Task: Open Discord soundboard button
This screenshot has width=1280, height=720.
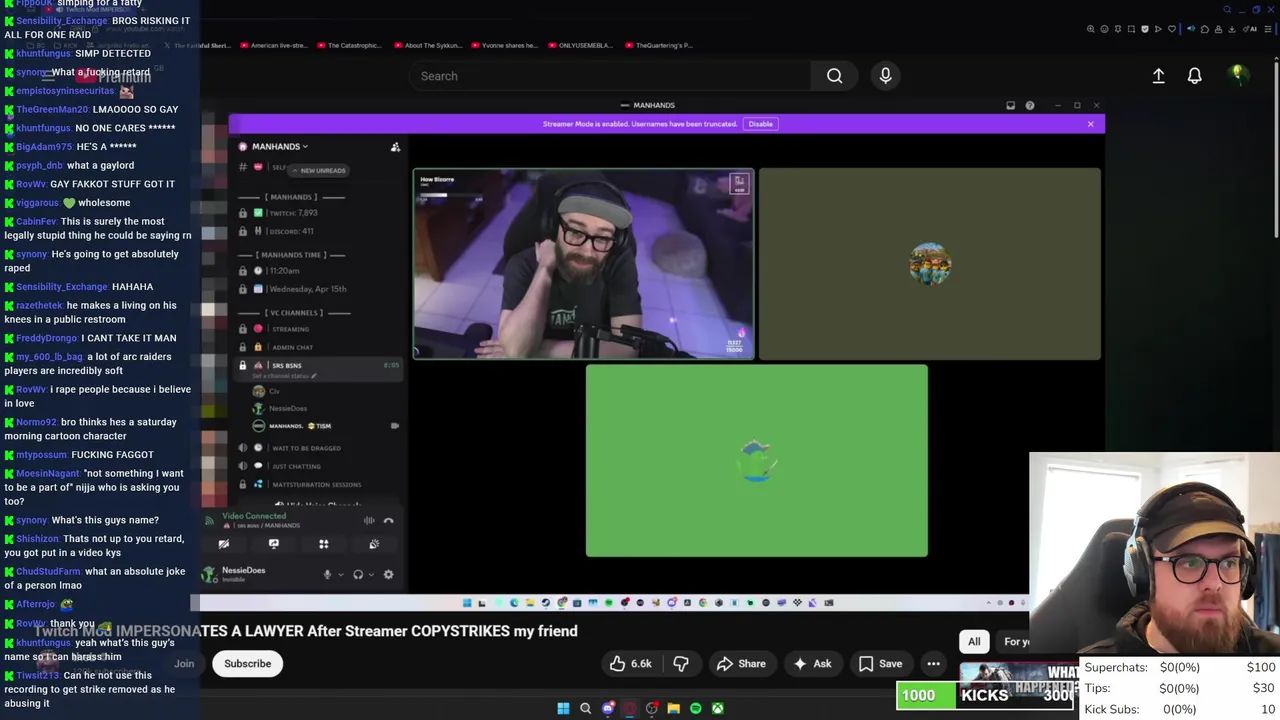Action: coord(374,544)
